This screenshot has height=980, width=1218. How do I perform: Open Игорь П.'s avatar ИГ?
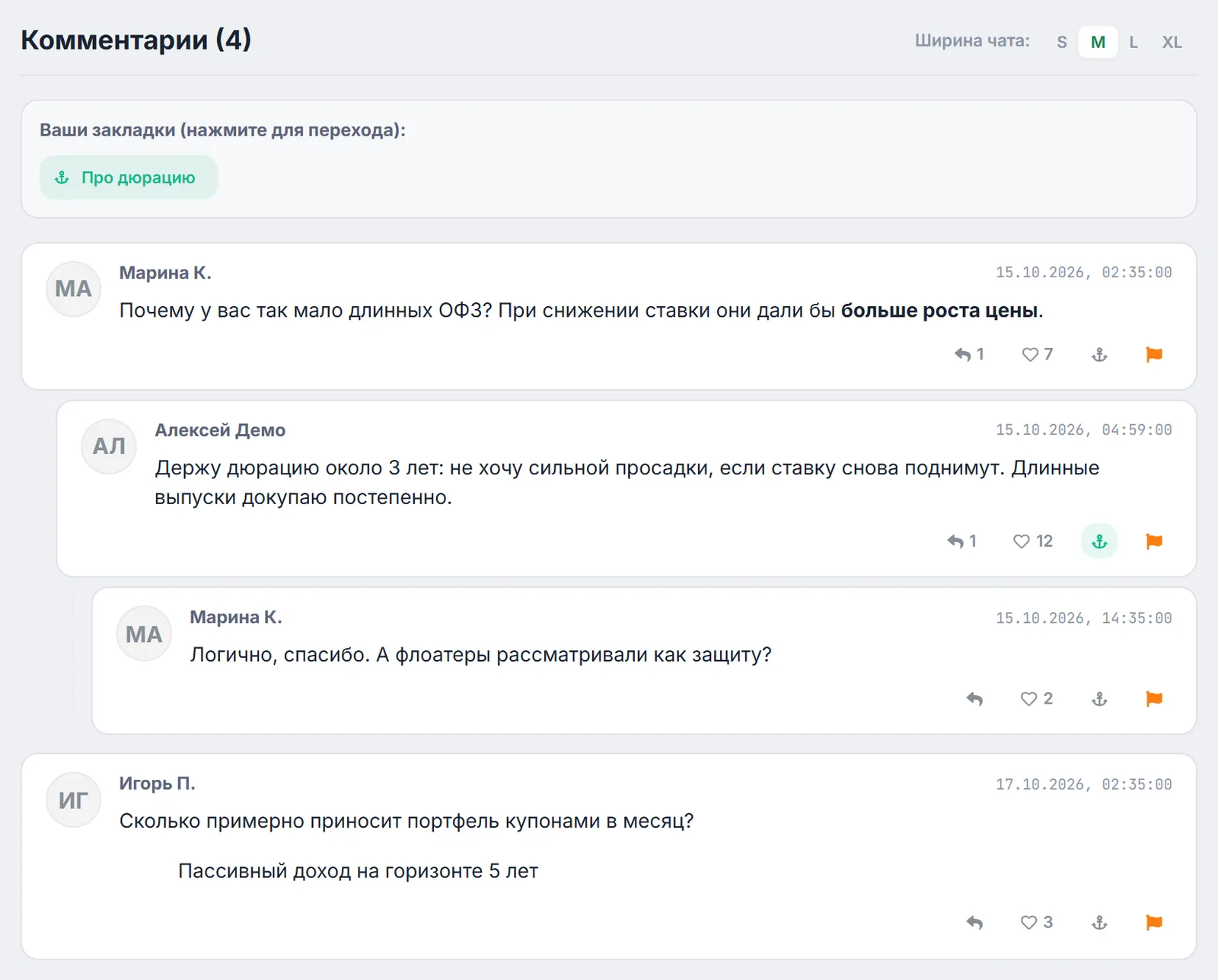click(74, 800)
